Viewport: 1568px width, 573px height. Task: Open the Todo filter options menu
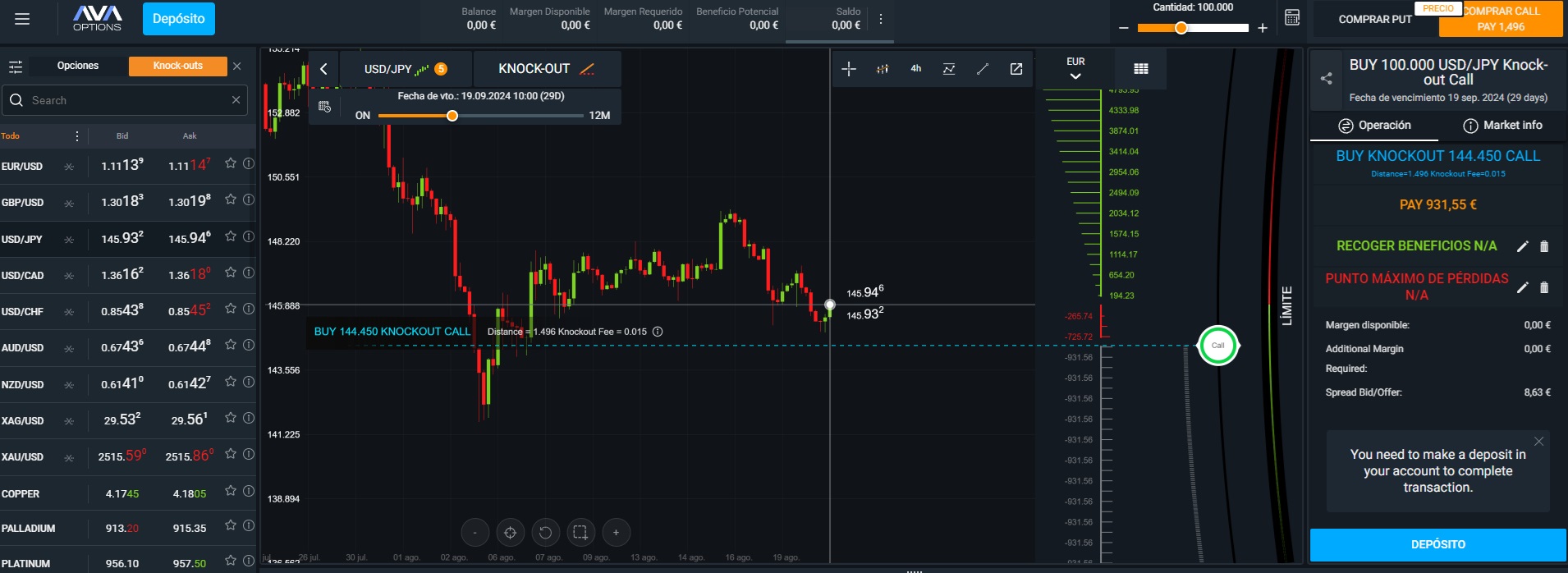[x=77, y=136]
